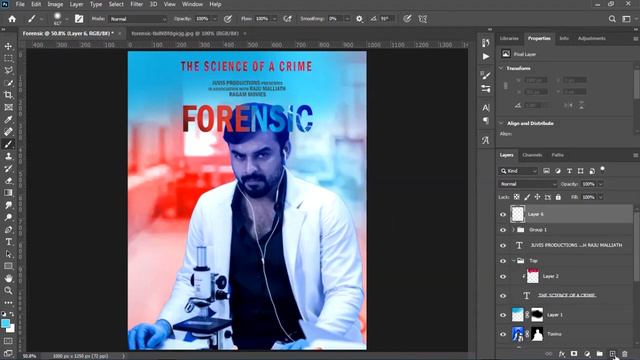Click the background color swatch

click(11, 329)
